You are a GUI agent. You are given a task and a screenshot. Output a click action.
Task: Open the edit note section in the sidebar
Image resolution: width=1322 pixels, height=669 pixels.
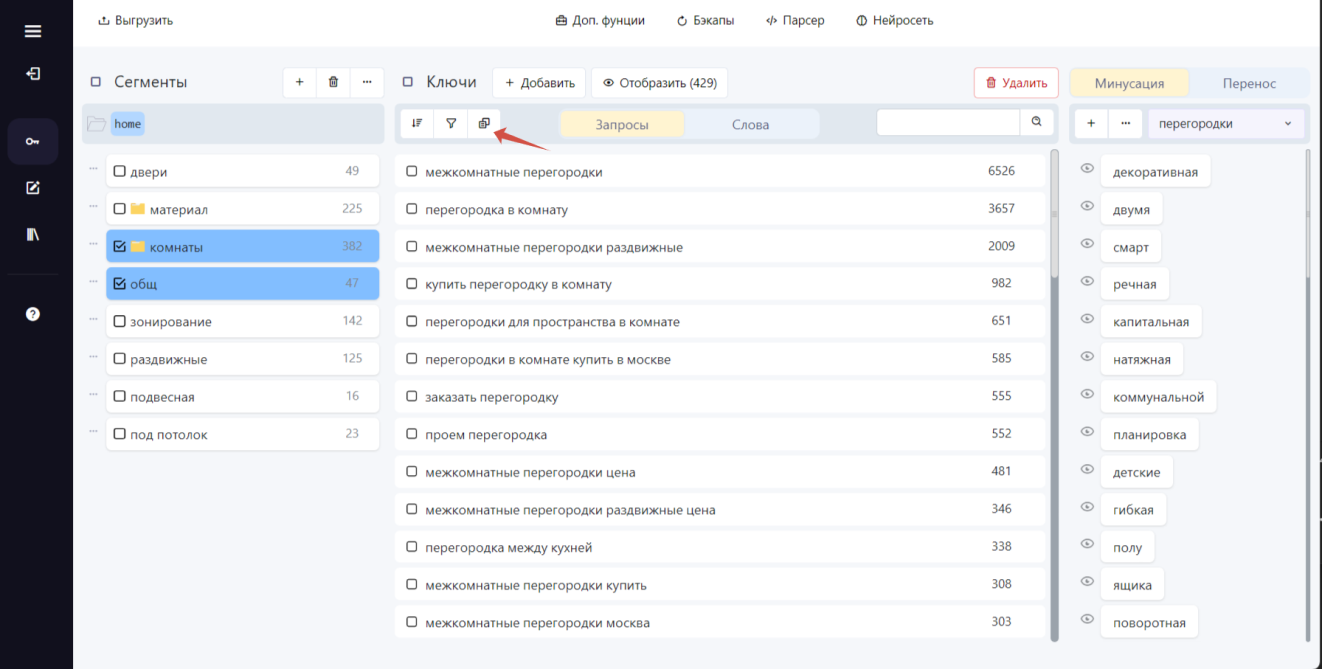33,188
